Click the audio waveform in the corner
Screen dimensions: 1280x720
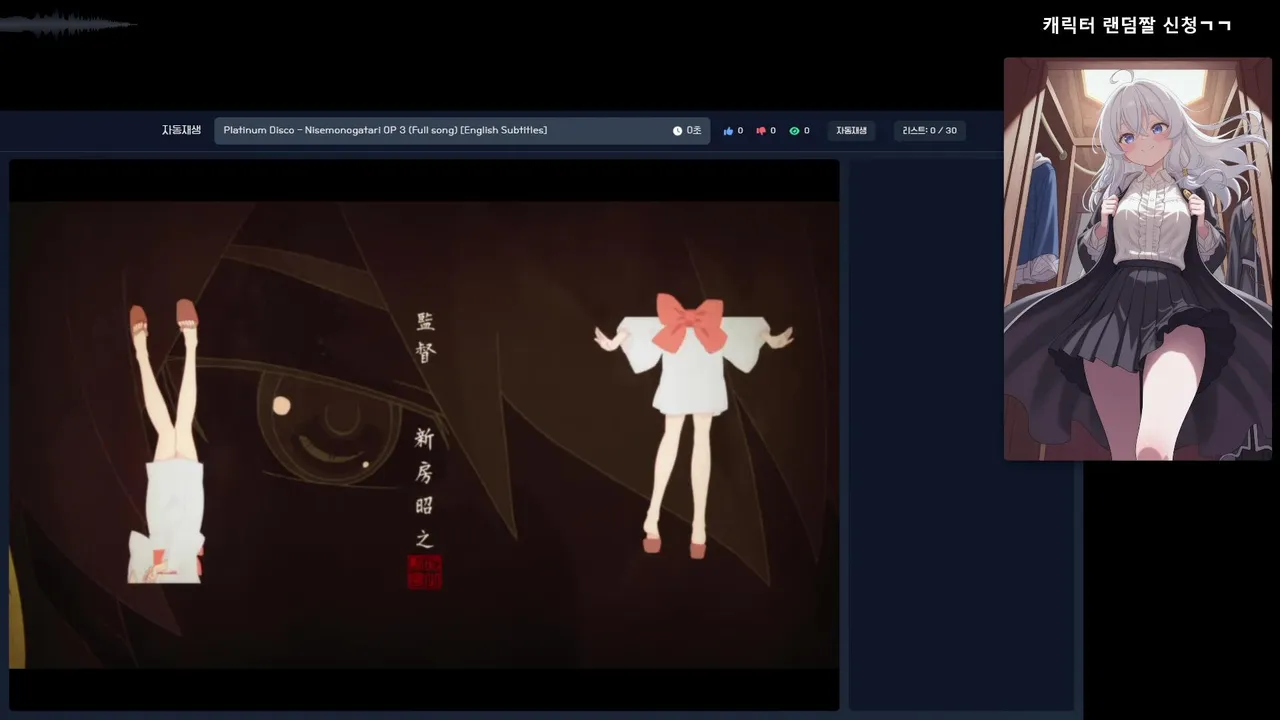67,24
